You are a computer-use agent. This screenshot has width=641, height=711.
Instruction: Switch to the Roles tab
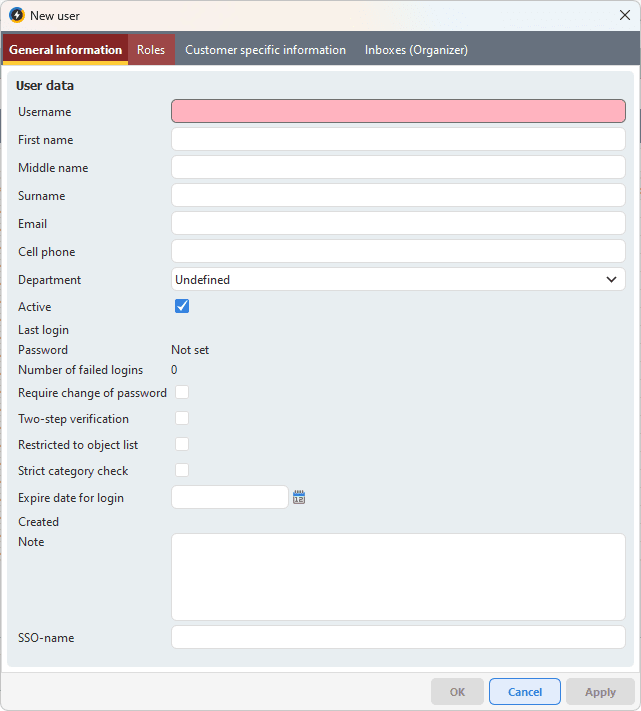(x=151, y=50)
